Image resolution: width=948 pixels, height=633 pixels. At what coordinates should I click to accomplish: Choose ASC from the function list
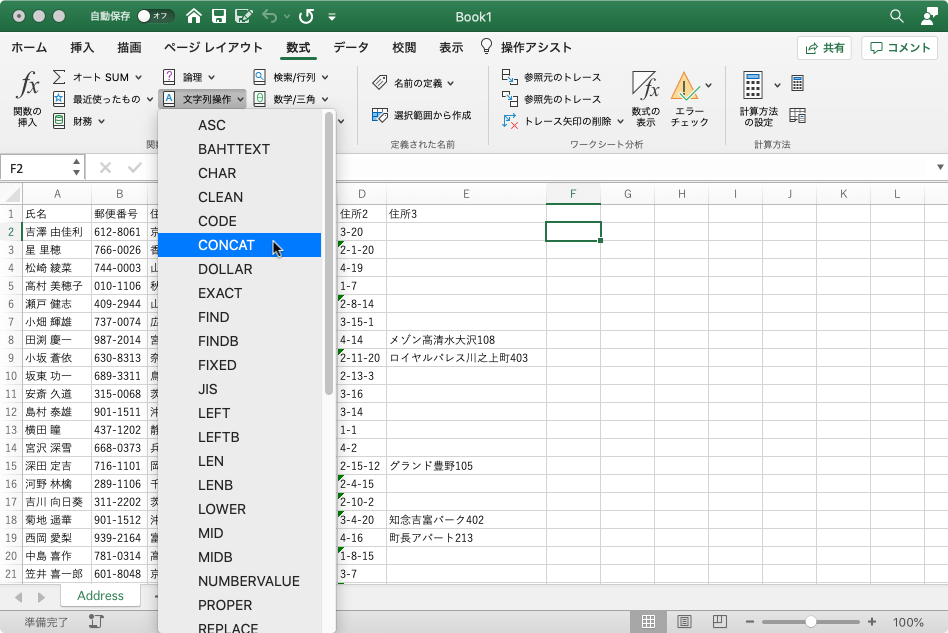pyautogui.click(x=239, y=125)
